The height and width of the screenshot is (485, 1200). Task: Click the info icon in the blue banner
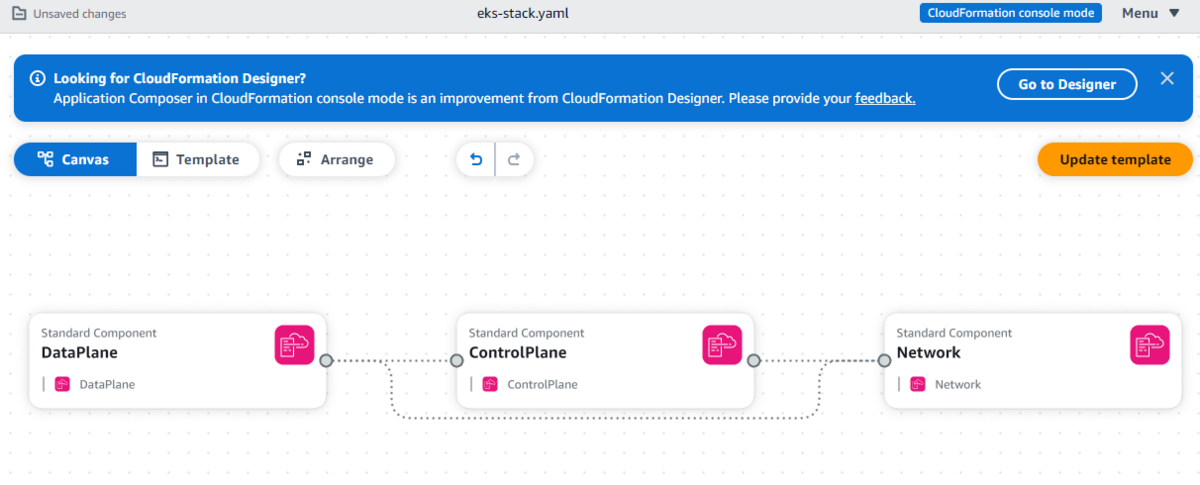[37, 78]
